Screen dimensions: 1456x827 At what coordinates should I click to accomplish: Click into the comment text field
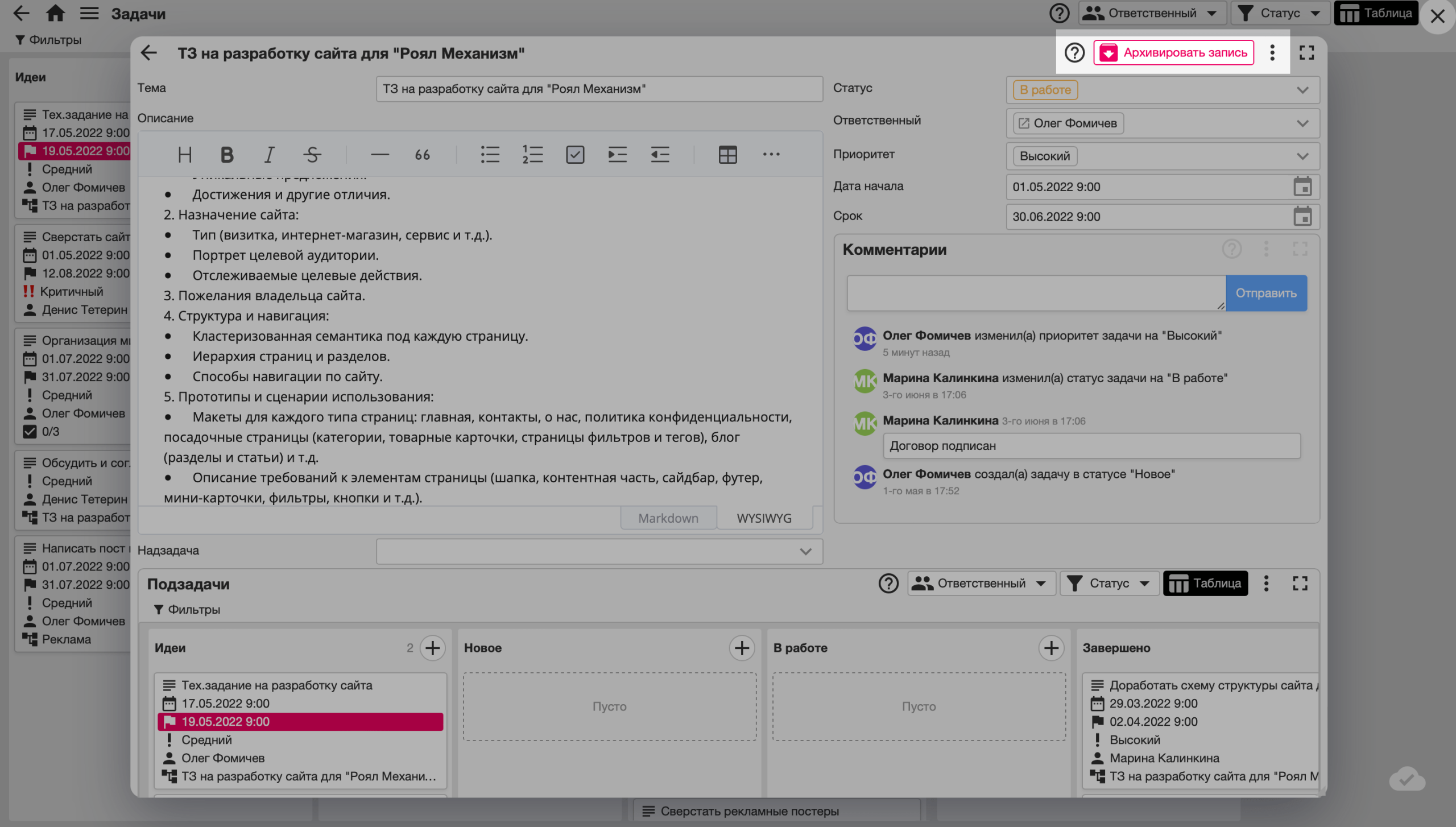pos(1035,293)
